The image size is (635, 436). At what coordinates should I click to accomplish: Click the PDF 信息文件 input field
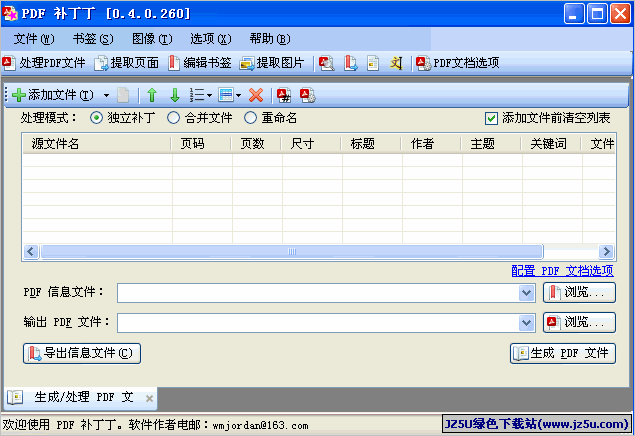(318, 293)
